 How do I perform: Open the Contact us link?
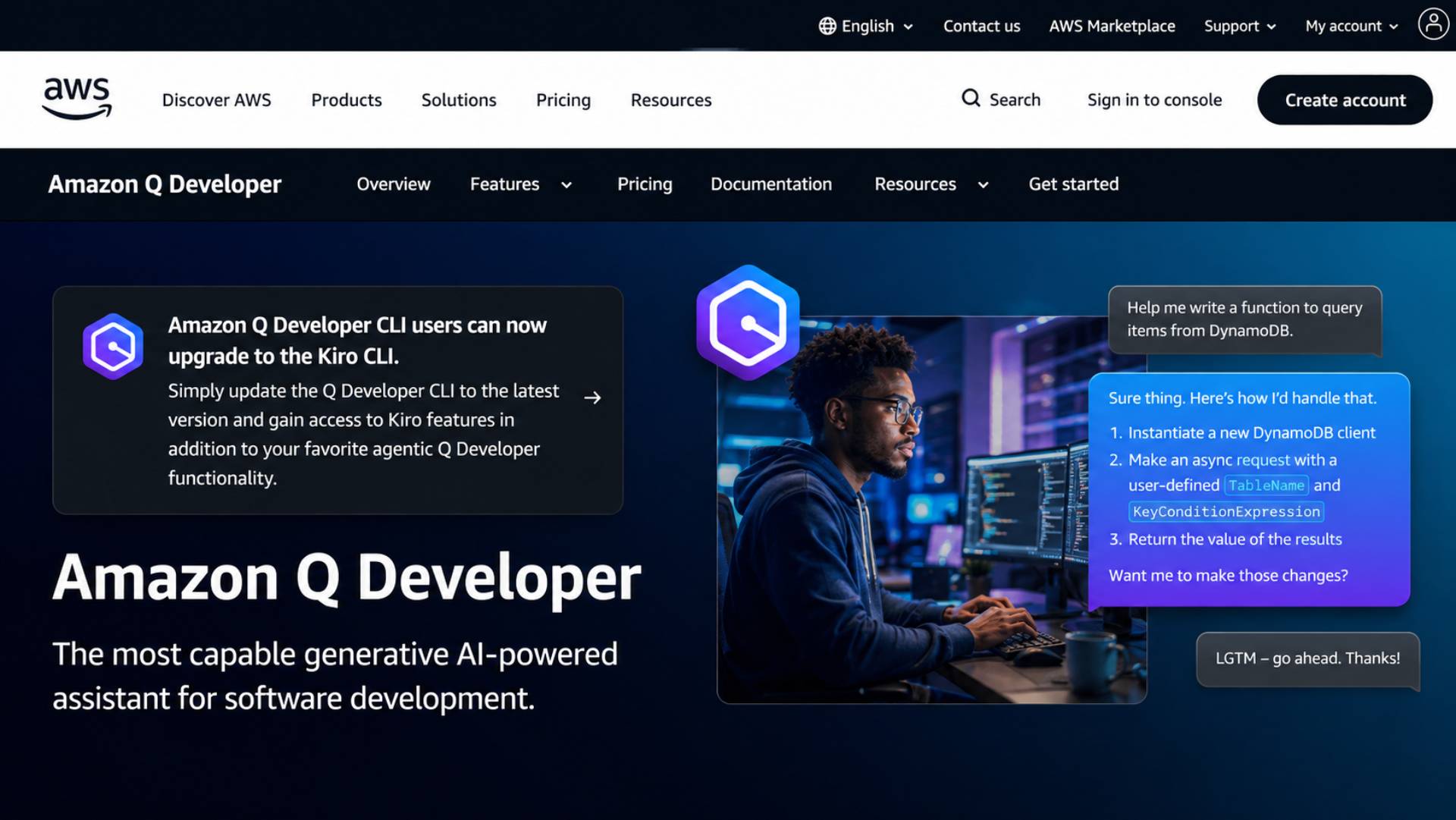981,26
